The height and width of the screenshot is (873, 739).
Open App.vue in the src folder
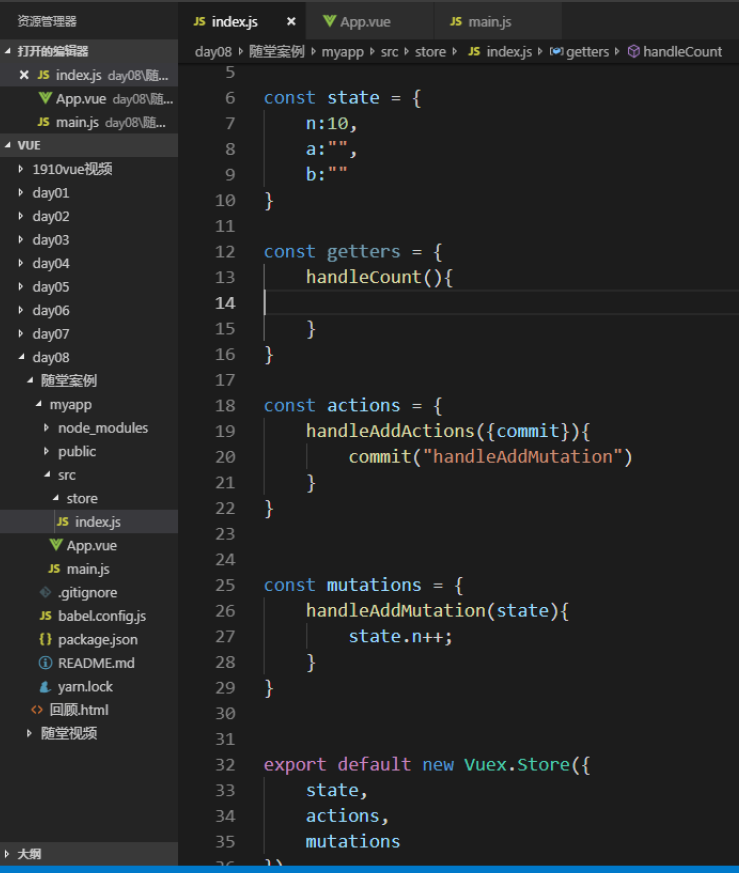click(x=89, y=546)
